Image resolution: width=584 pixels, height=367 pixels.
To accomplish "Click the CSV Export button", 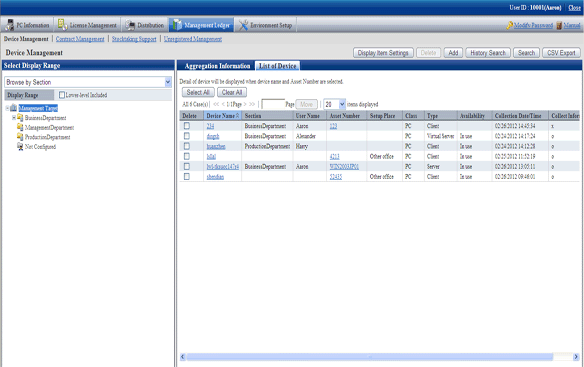I will (x=561, y=53).
